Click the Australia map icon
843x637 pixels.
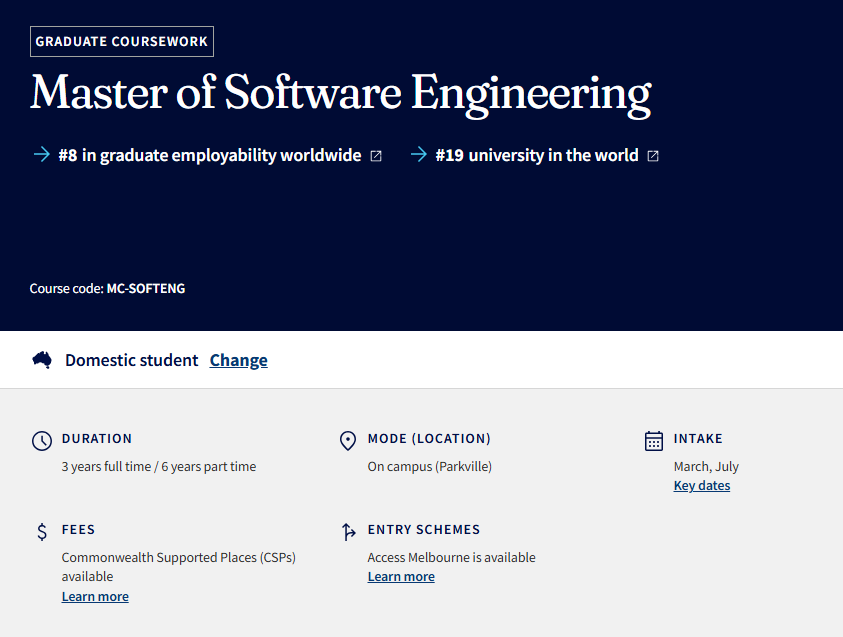(x=42, y=360)
